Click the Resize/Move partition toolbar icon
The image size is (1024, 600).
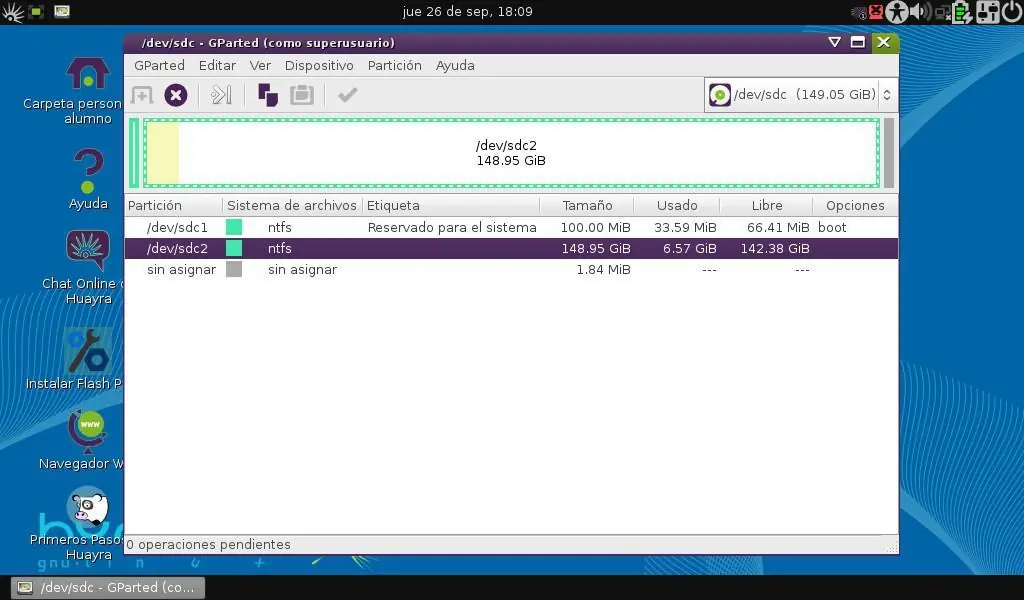pyautogui.click(x=221, y=95)
